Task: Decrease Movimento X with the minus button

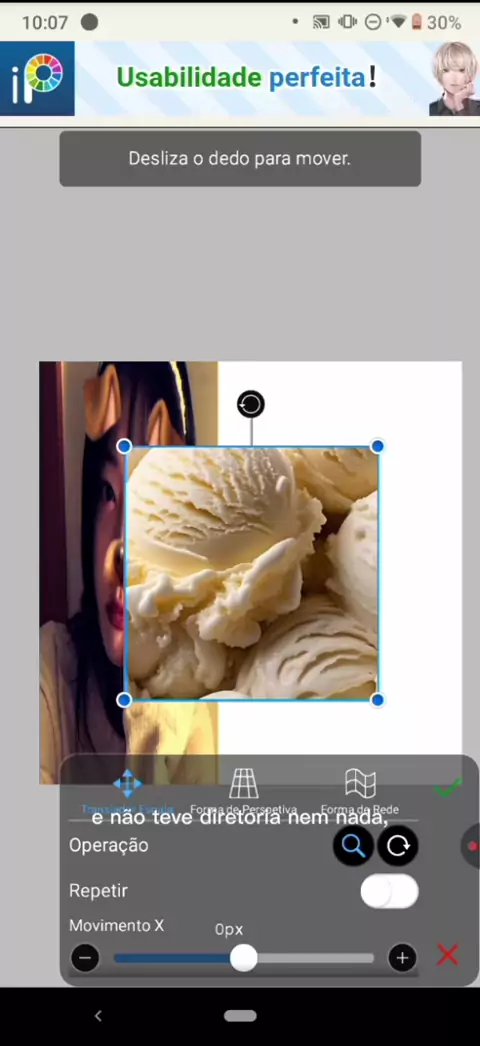Action: tap(85, 958)
